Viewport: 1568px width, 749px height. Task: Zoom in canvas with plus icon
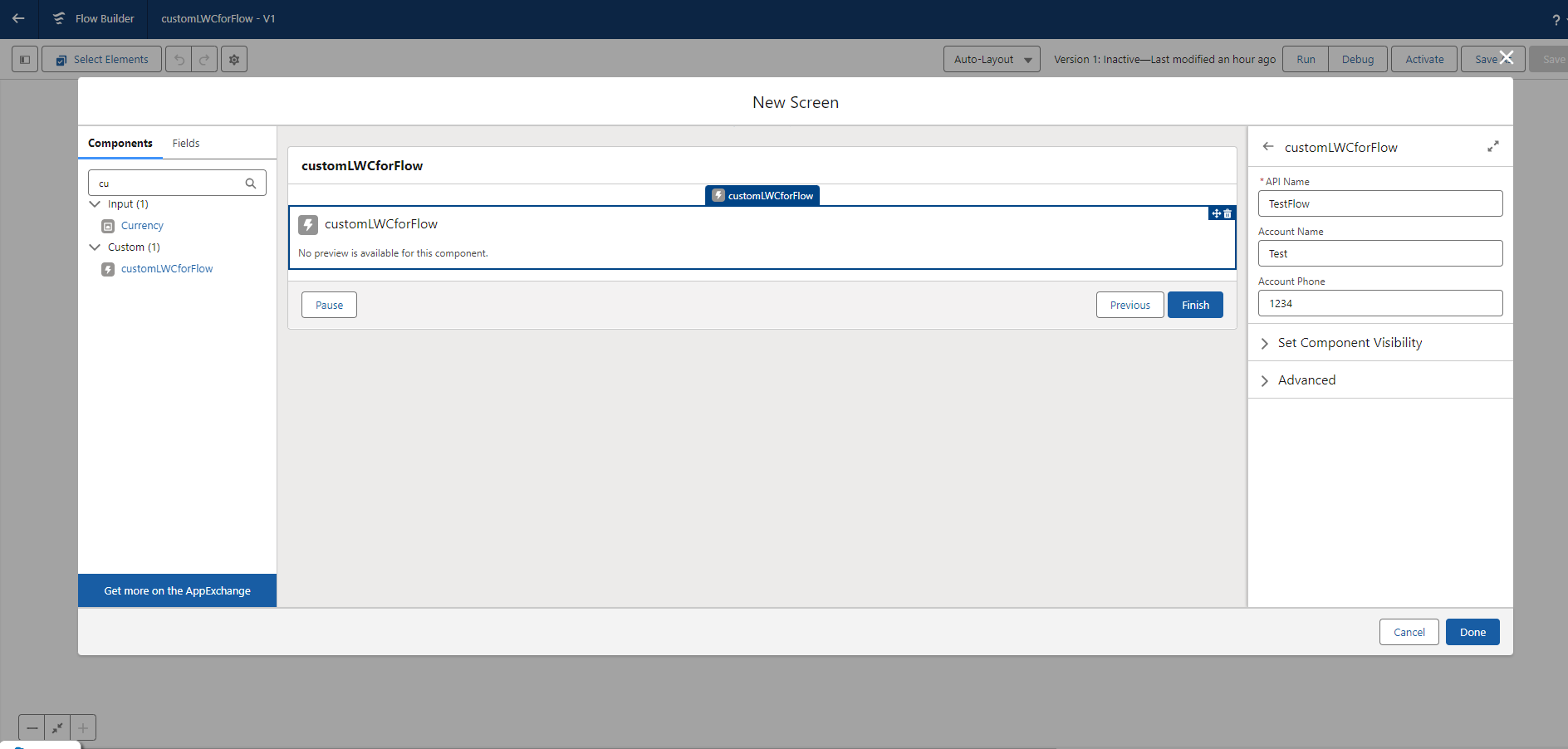click(x=83, y=727)
